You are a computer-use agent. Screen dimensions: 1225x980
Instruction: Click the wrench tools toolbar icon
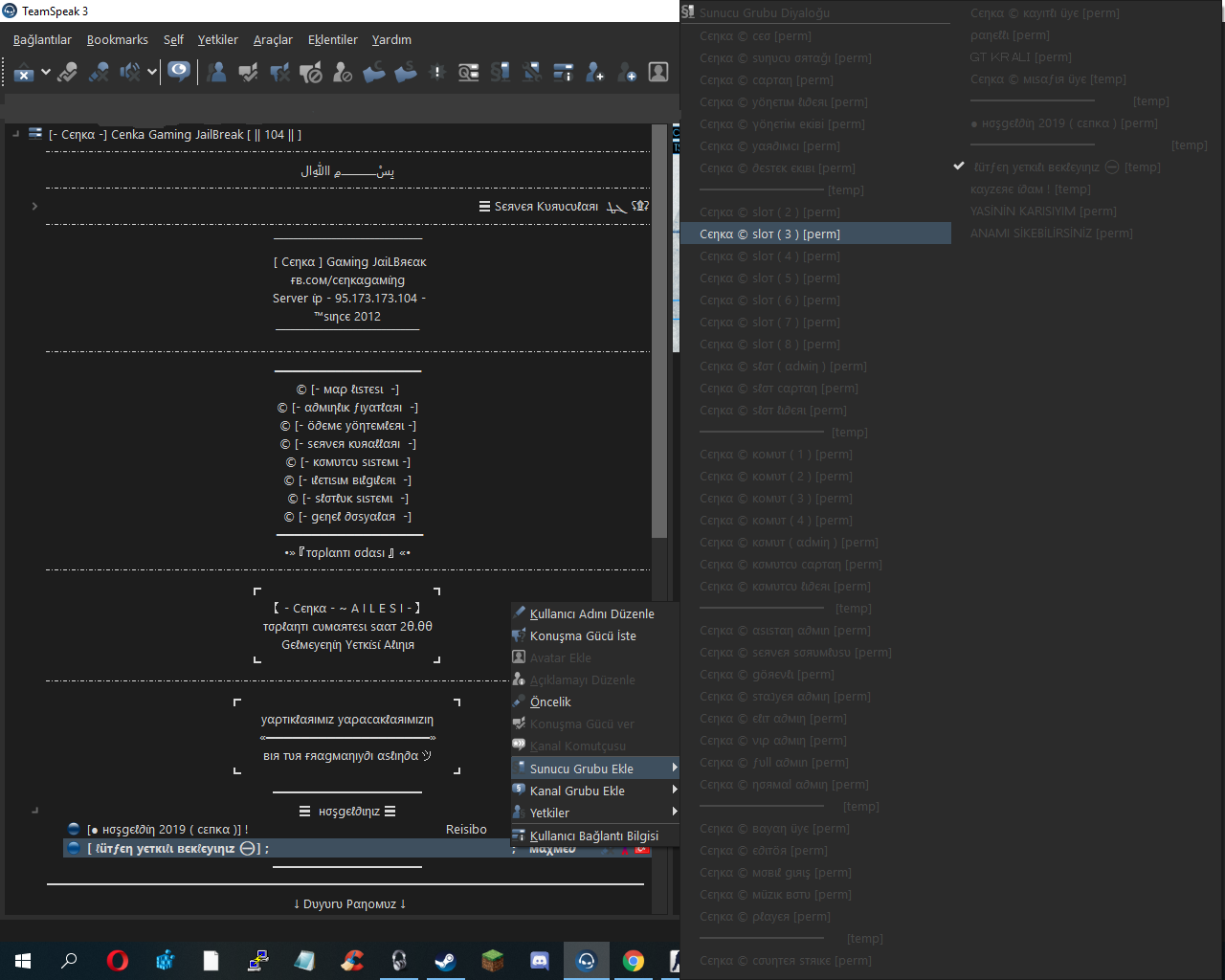tap(531, 72)
